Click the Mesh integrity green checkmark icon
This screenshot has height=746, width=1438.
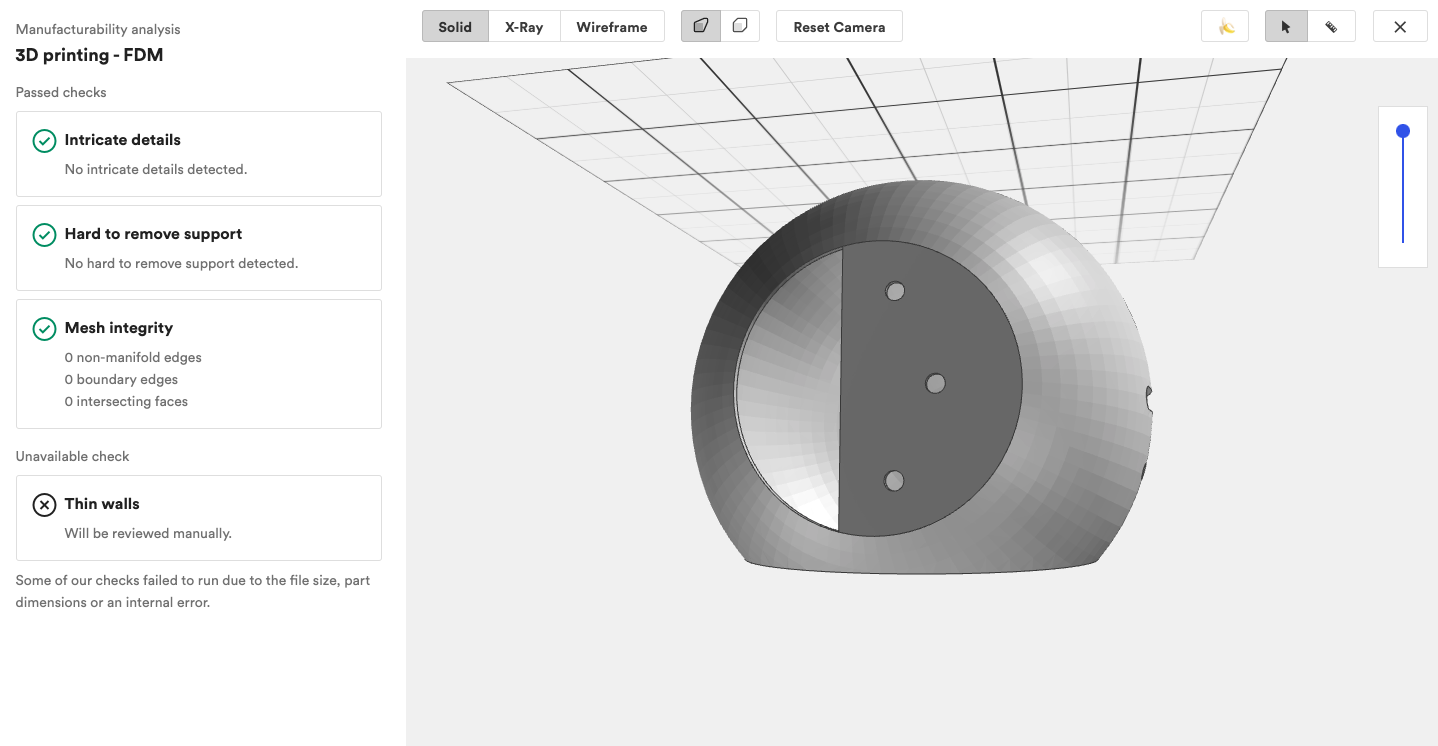[x=44, y=329]
